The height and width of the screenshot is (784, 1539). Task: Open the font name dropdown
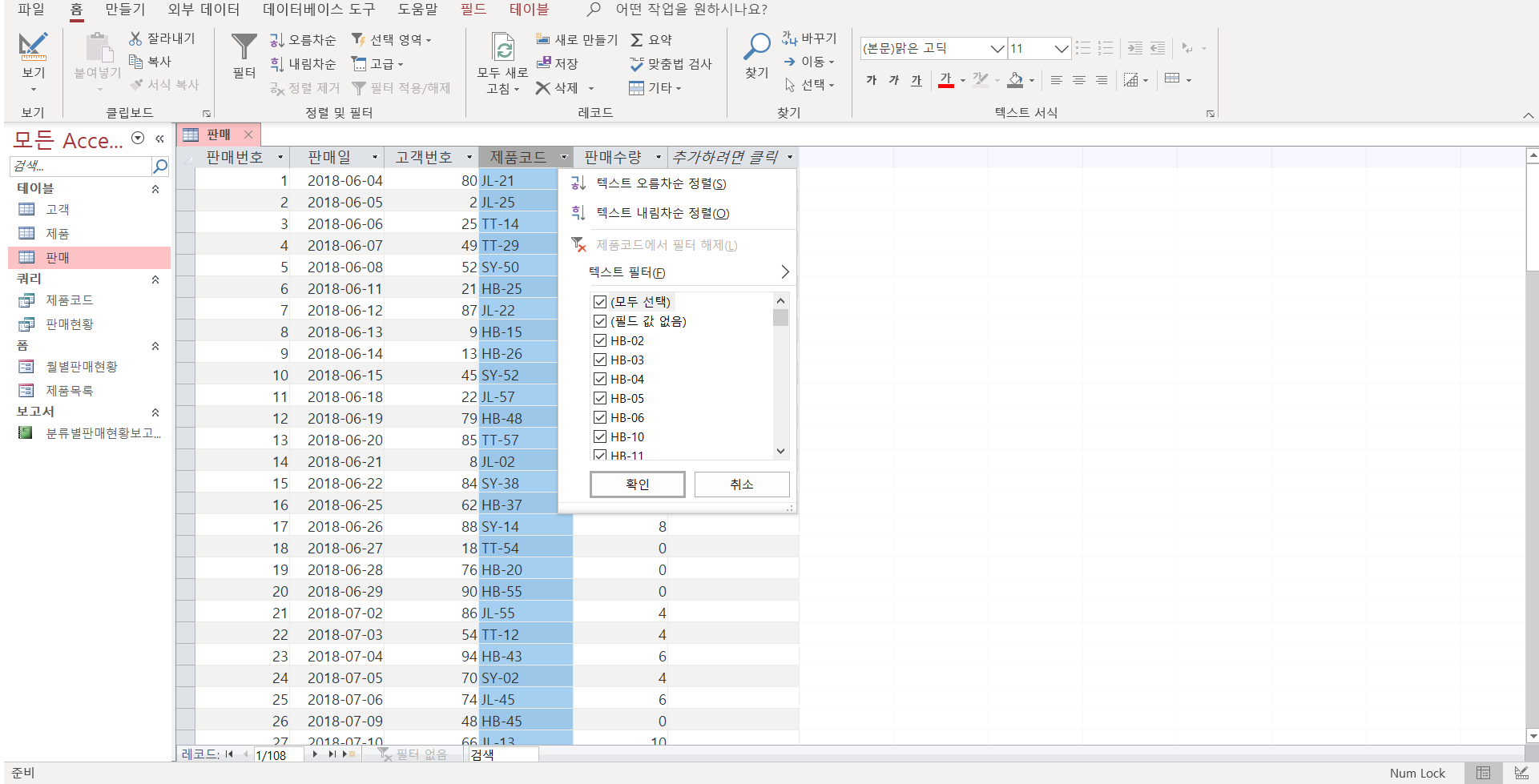(x=997, y=49)
